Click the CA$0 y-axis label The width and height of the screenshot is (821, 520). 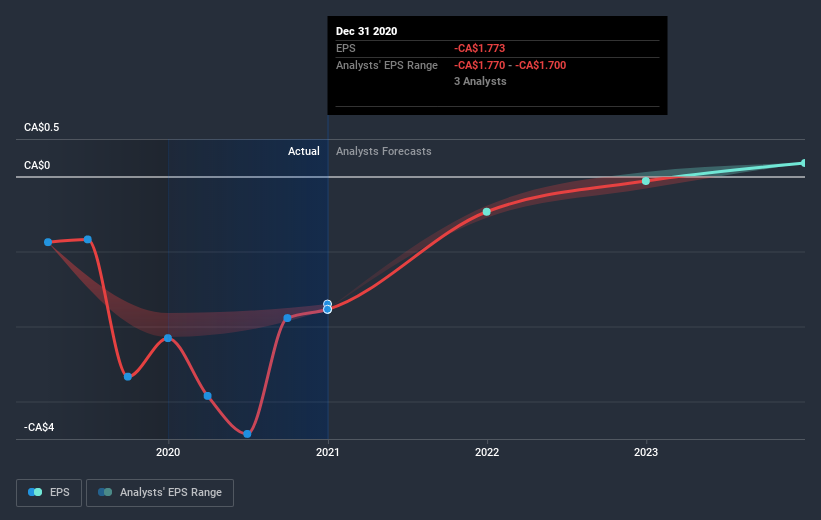pos(37,165)
